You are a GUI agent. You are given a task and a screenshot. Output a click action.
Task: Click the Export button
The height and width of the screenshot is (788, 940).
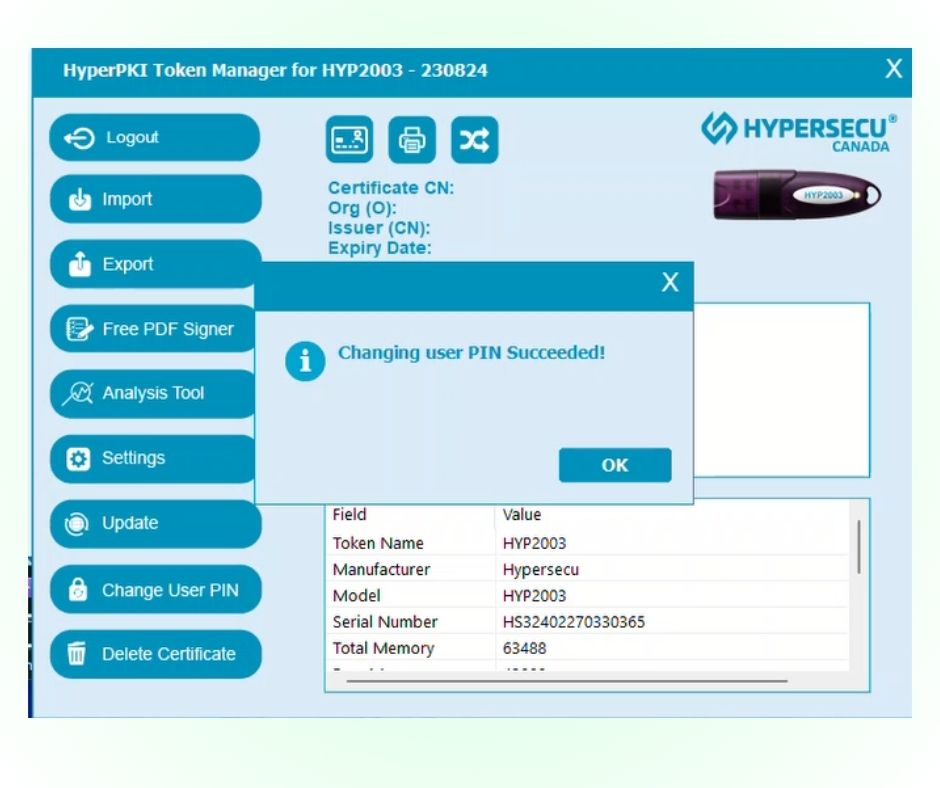(155, 264)
